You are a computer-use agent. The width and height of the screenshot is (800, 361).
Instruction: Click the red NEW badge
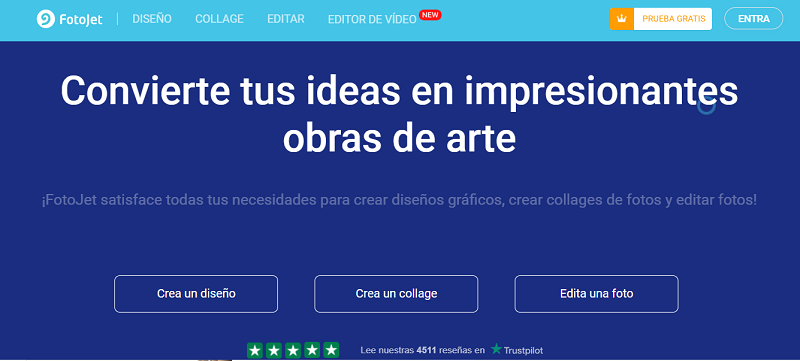(x=430, y=15)
